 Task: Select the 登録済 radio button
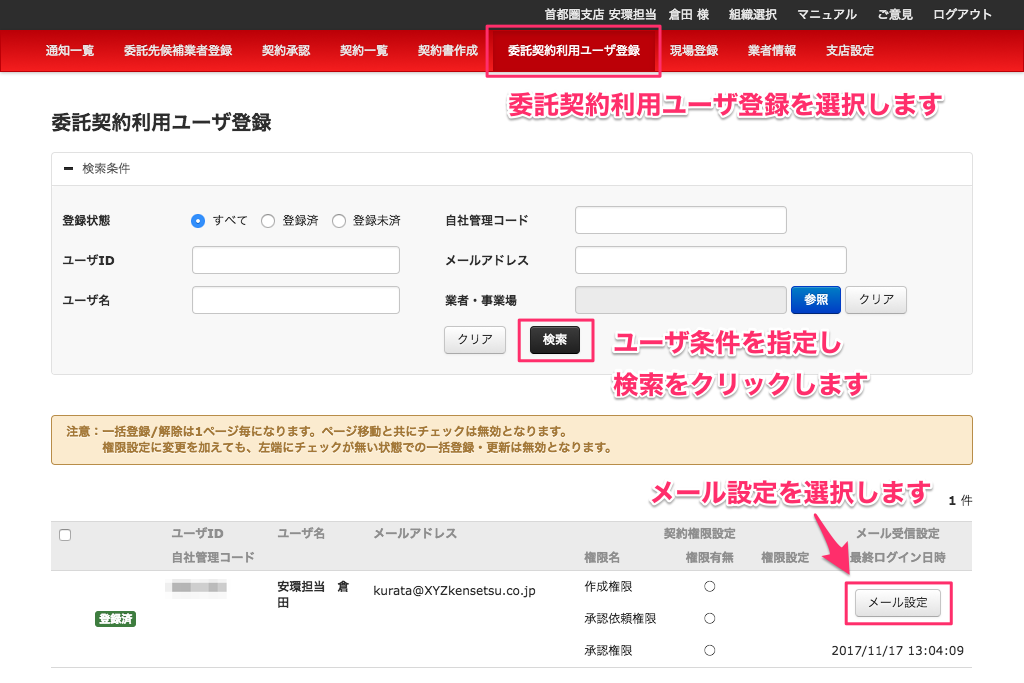point(268,221)
